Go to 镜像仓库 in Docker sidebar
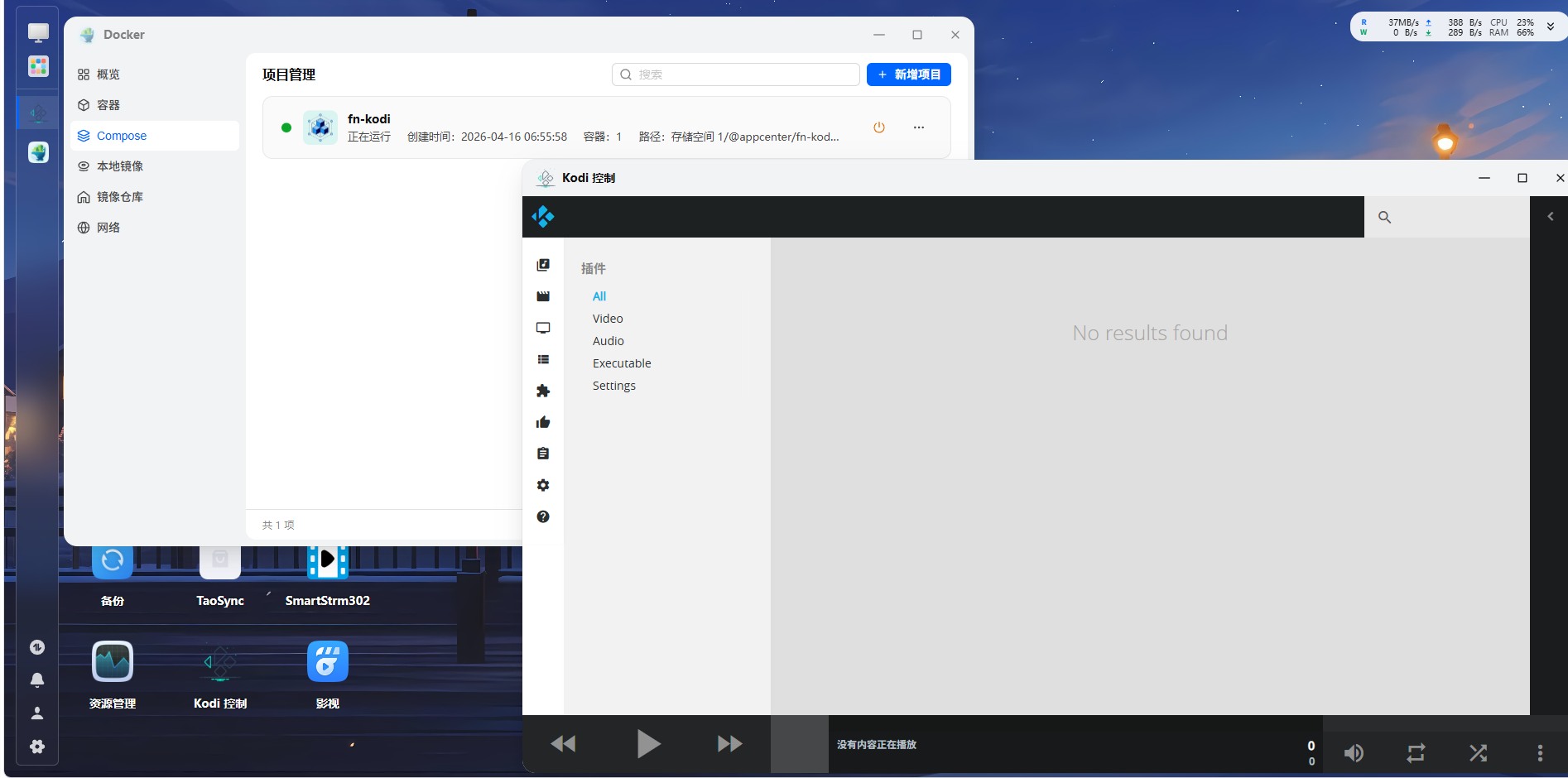This screenshot has height=778, width=1568. [155, 197]
